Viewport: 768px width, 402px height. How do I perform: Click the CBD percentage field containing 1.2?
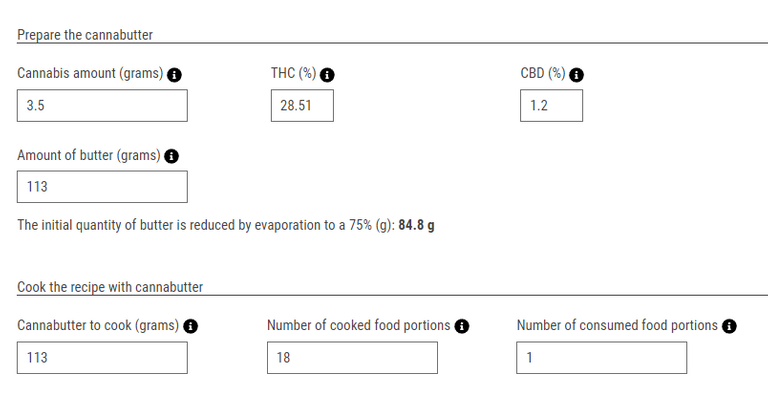tap(552, 105)
